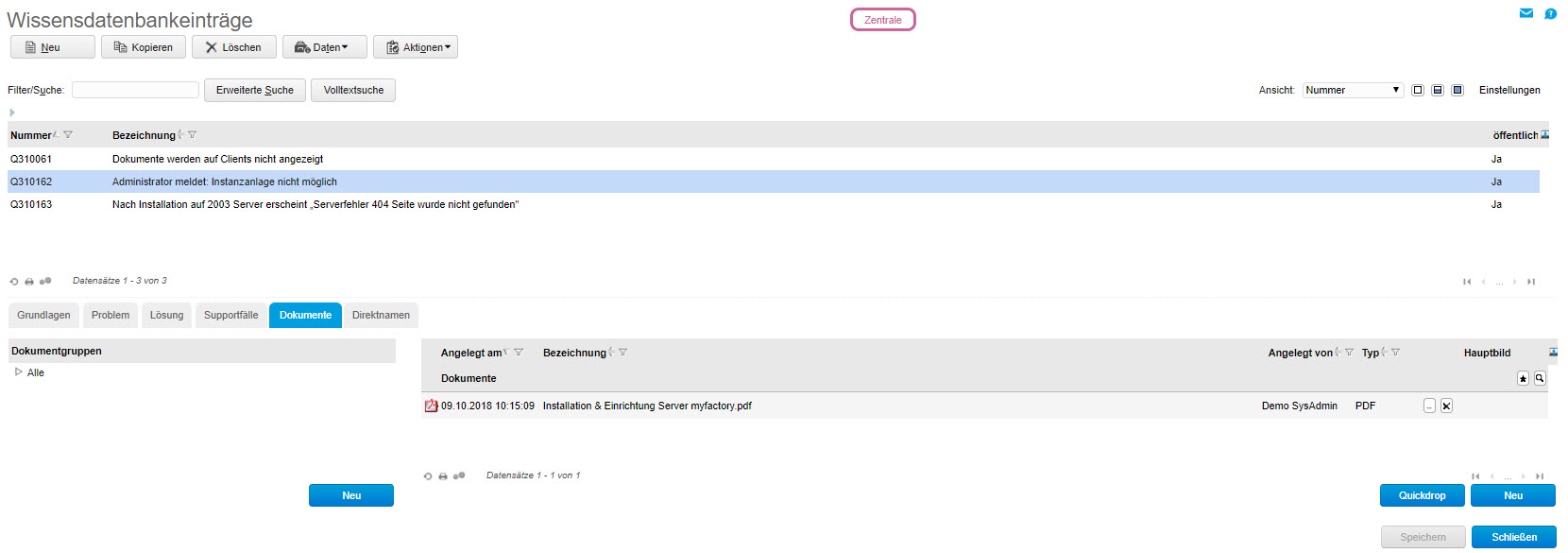Click the filter icon on Typ column
1568x553 pixels.
tap(1396, 353)
